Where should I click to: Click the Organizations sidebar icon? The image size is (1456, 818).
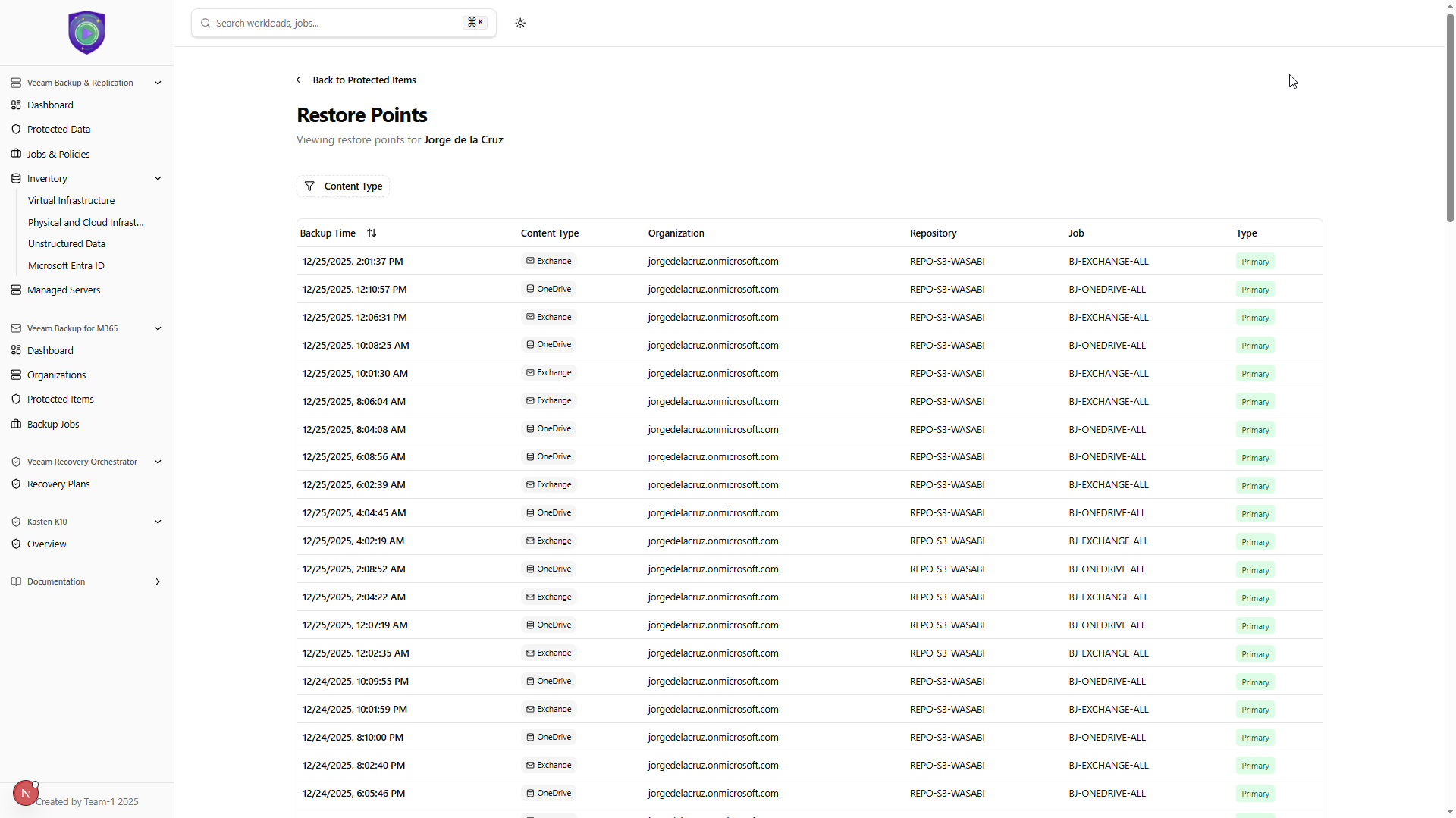coord(16,375)
